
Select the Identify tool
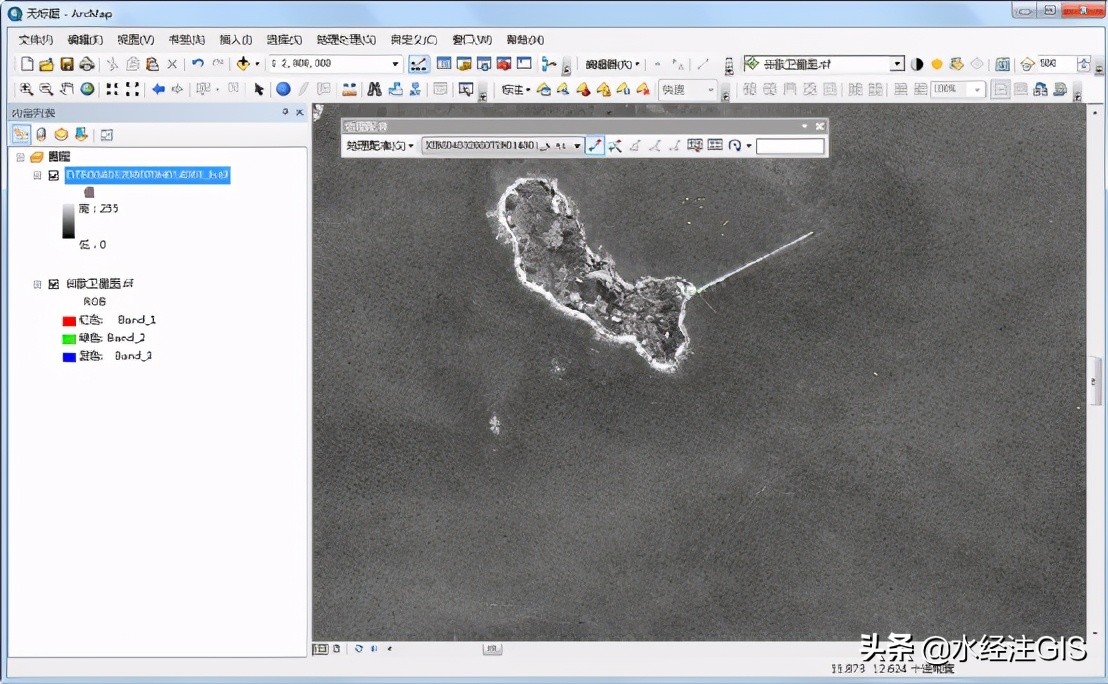(283, 89)
